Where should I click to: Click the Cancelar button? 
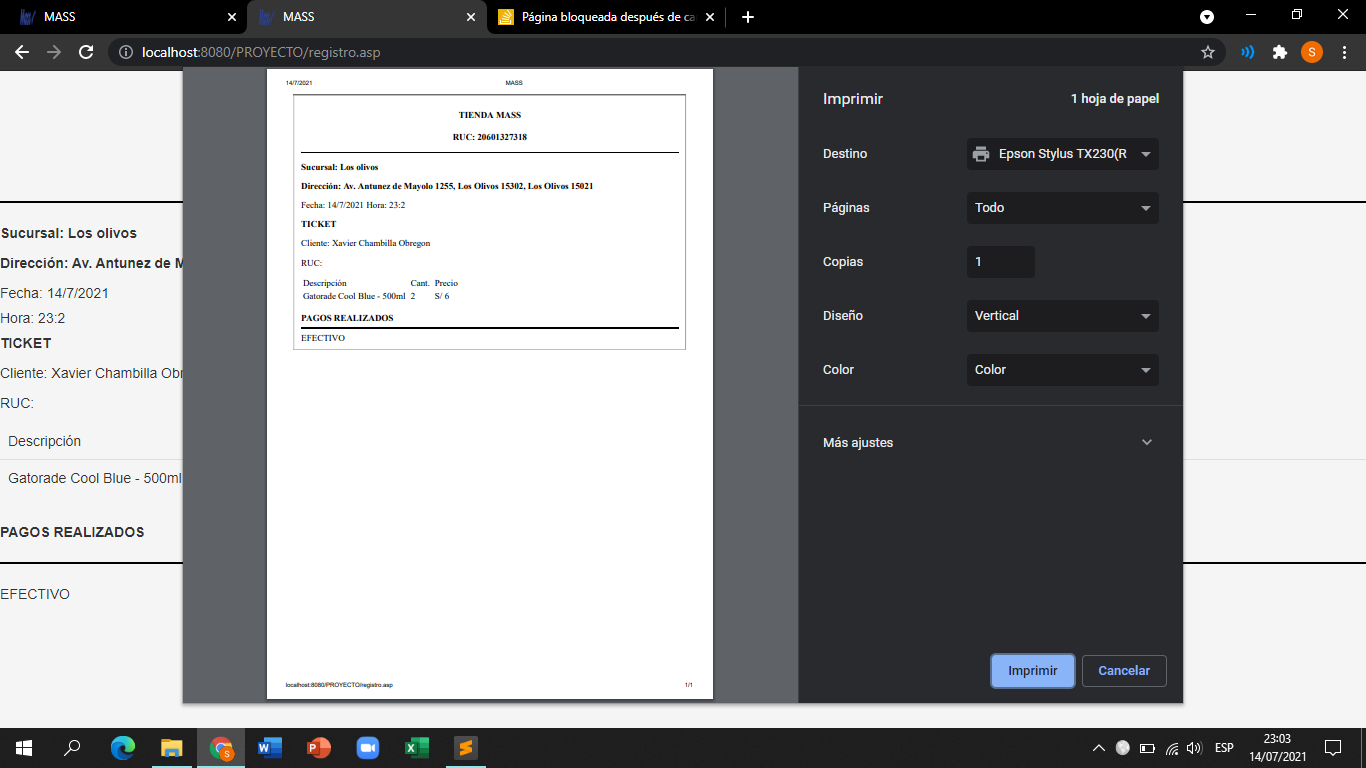tap(1124, 671)
